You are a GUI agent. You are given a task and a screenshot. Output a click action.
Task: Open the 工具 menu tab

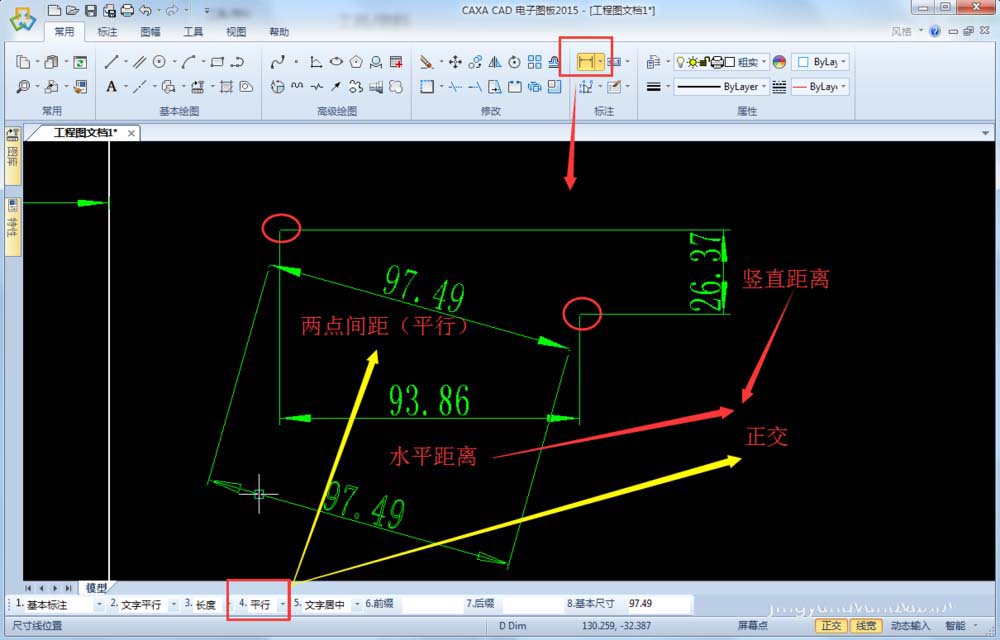(193, 31)
